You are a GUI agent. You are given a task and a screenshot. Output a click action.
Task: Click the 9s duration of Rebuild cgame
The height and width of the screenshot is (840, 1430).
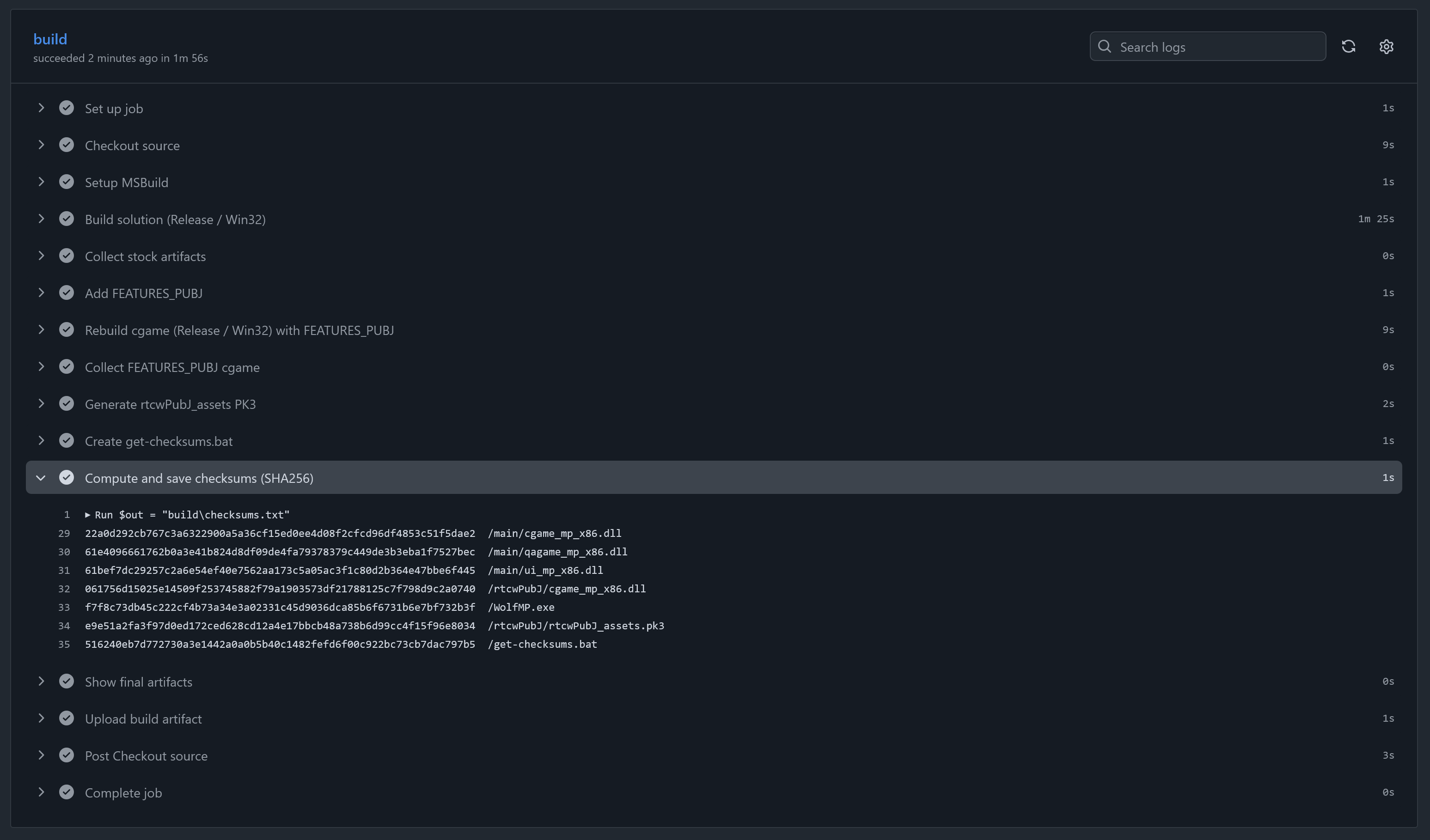point(1388,329)
